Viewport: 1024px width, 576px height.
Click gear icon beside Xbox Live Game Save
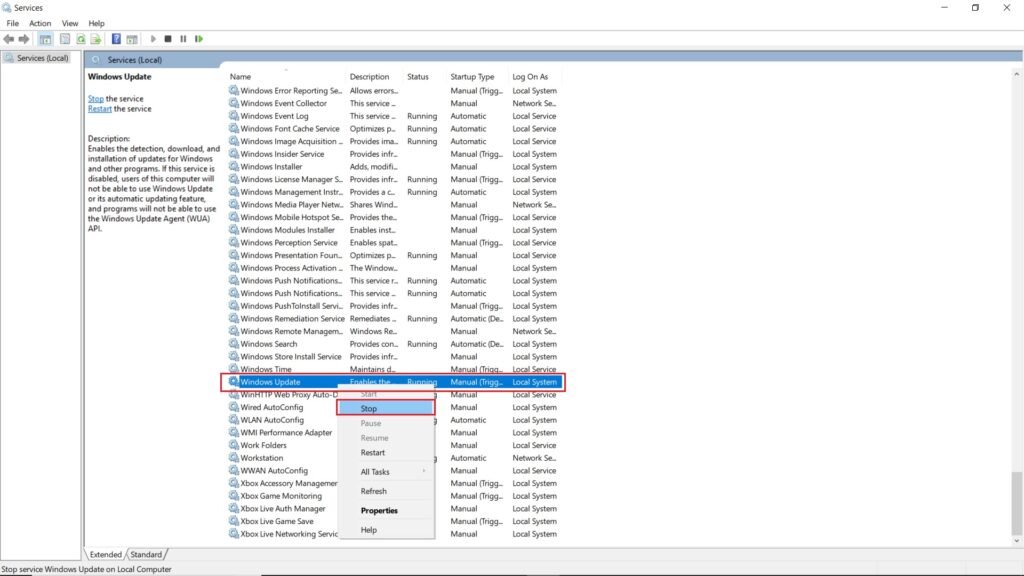point(233,521)
